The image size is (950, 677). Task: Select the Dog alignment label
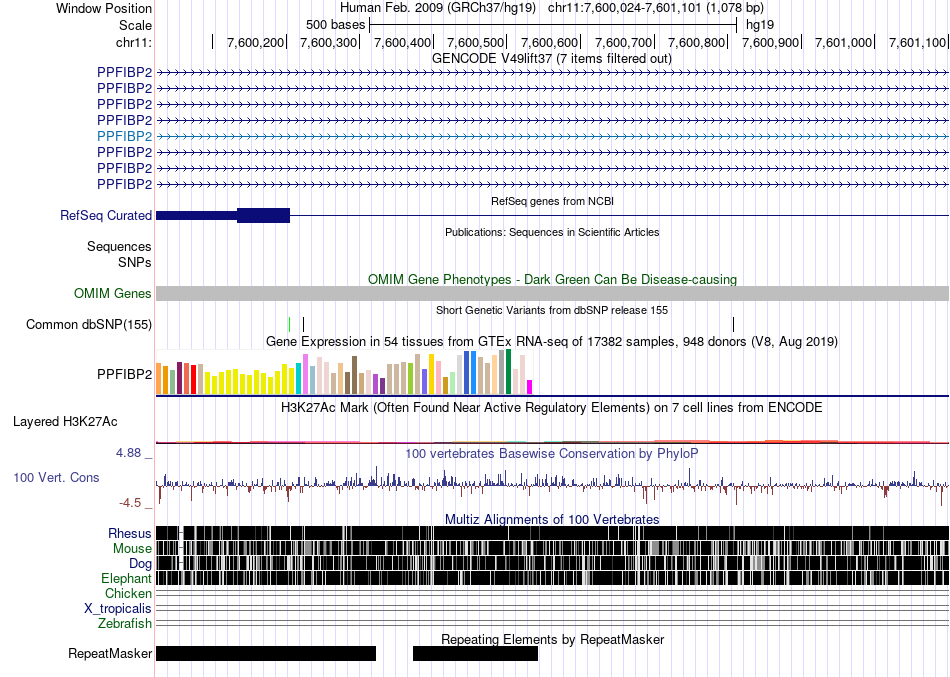[140, 564]
